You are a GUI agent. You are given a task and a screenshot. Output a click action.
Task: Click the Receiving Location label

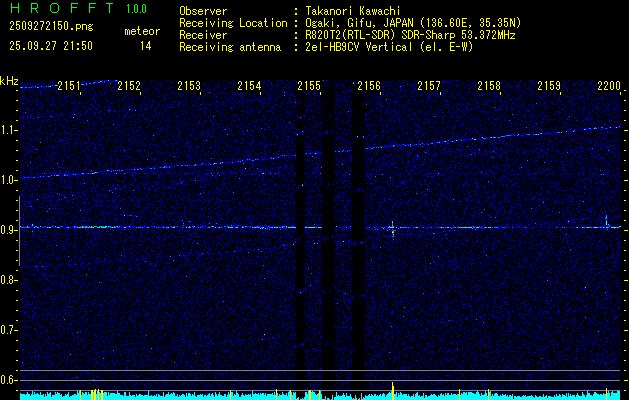coord(233,23)
